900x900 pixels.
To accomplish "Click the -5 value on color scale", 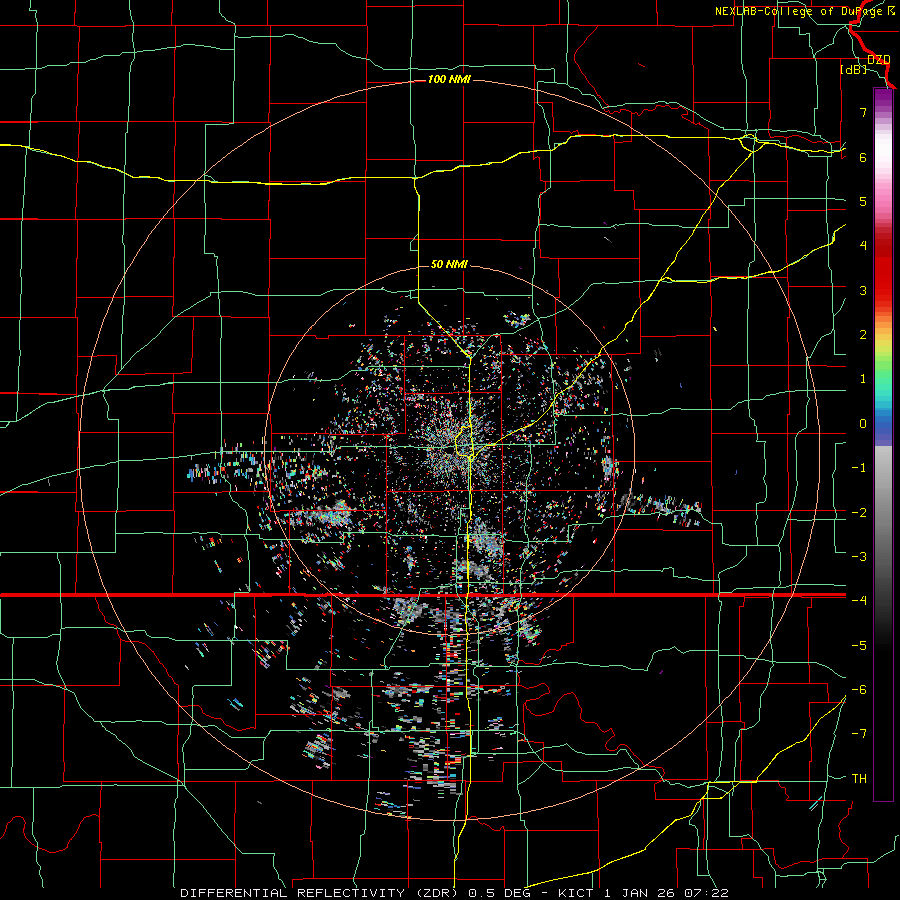I will coord(859,646).
